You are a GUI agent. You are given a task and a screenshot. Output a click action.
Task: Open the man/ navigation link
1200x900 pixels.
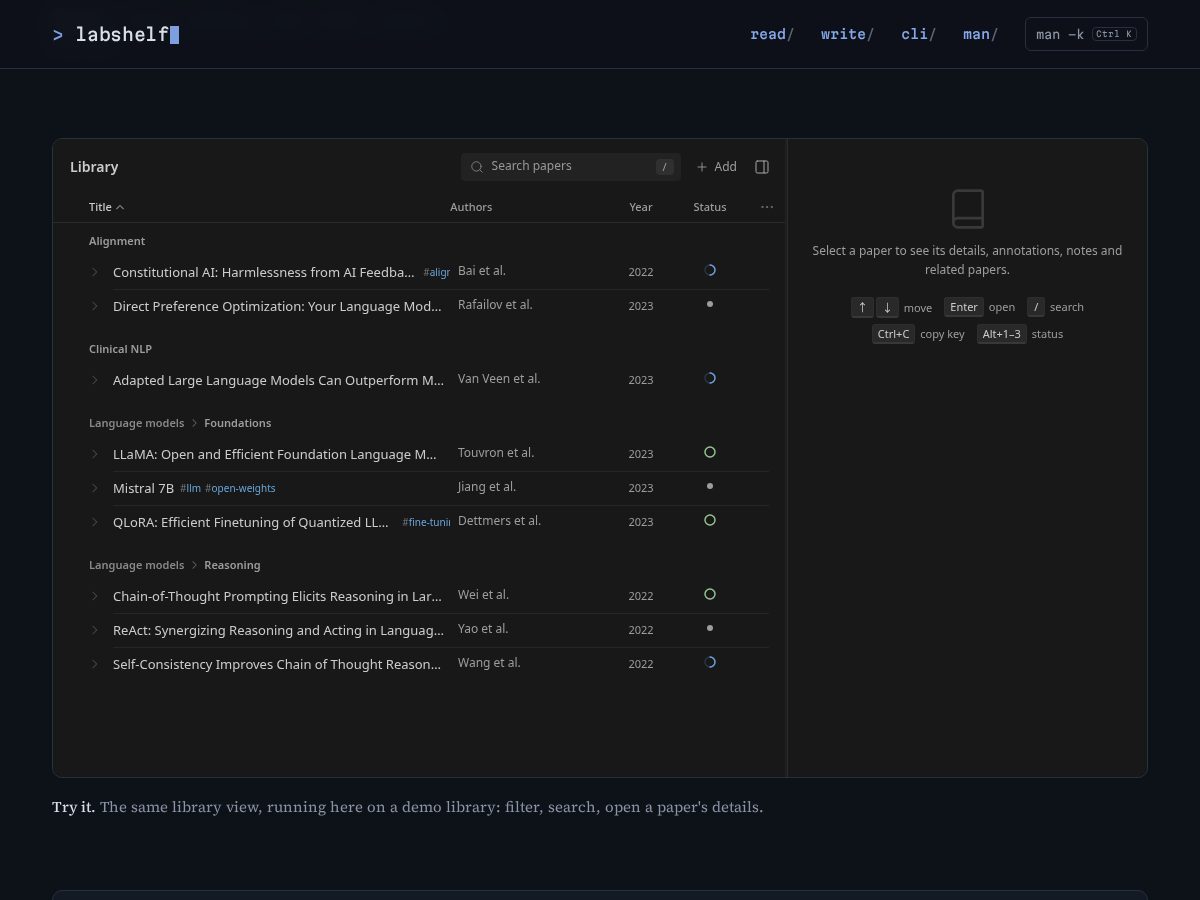pyautogui.click(x=980, y=34)
